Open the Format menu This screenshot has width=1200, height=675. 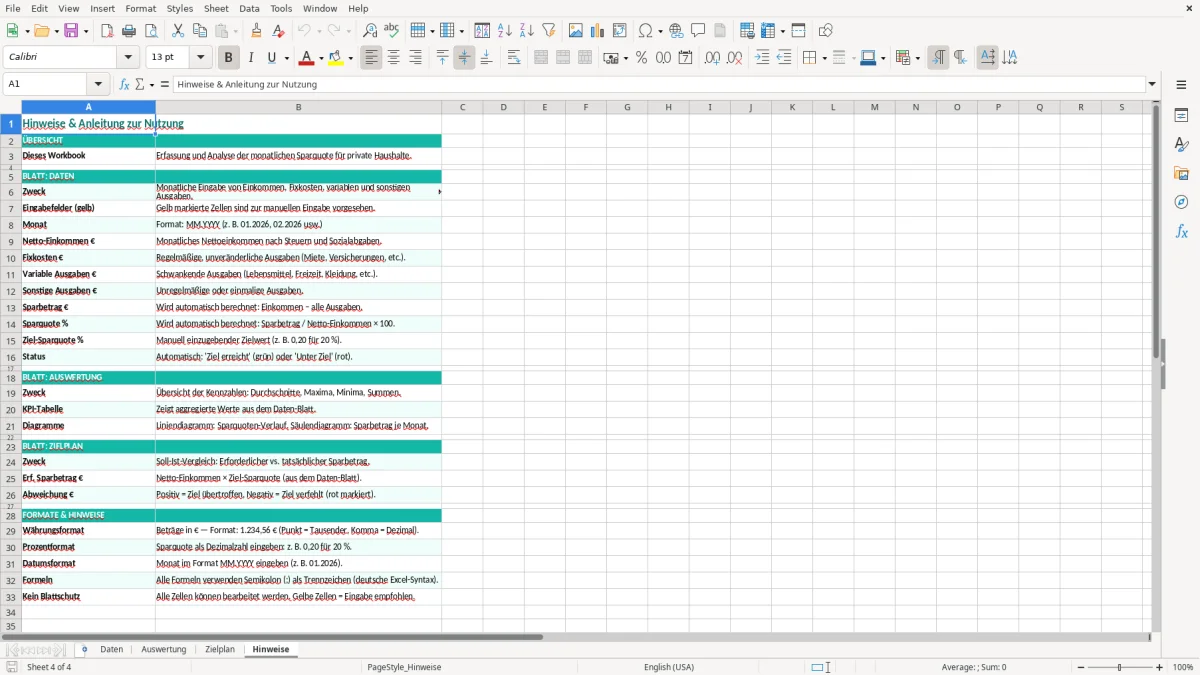coord(140,8)
